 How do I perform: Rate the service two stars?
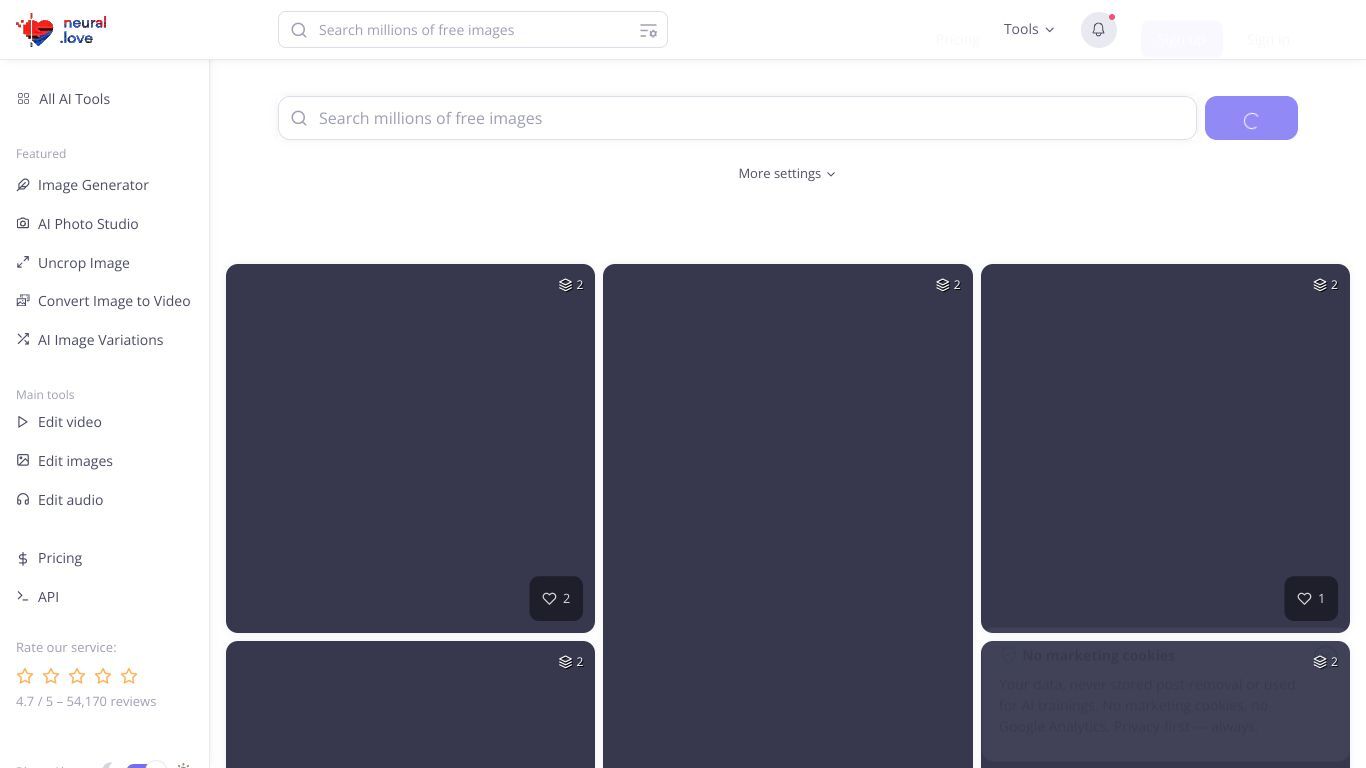(51, 676)
